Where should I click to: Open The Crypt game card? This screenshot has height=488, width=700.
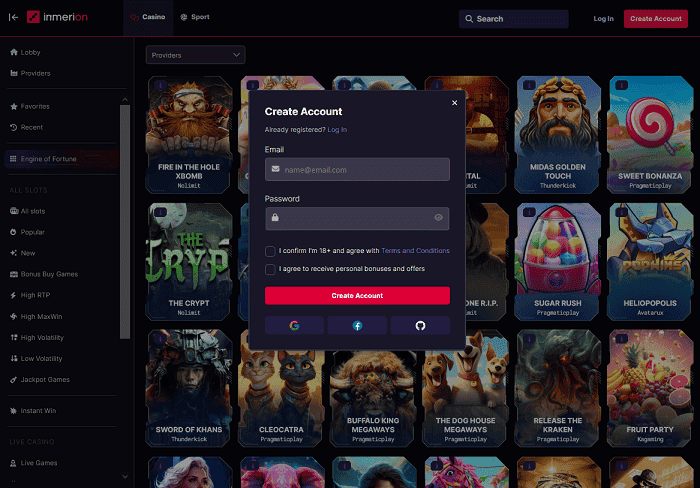(x=189, y=262)
